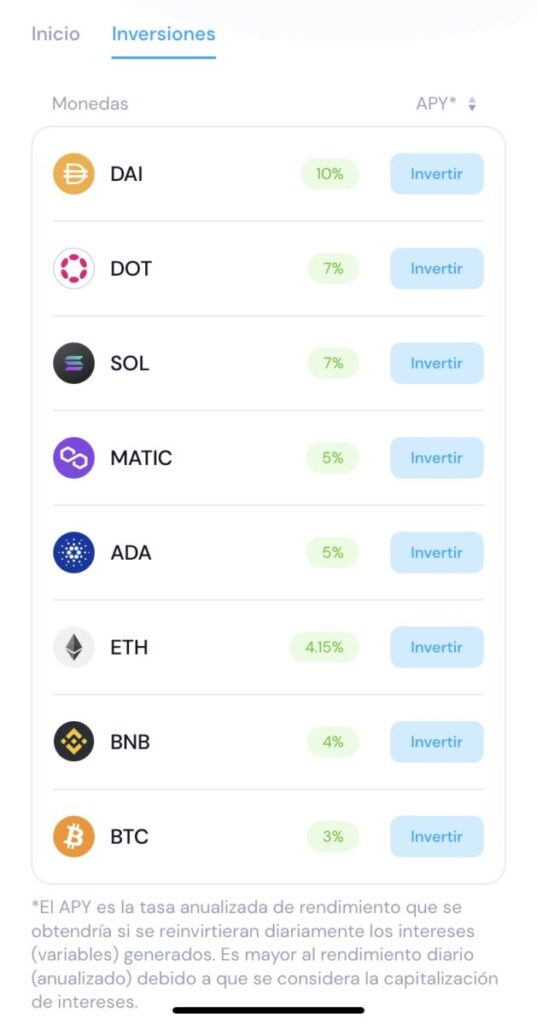
Task: Invest in DAI with Invertir button
Action: pos(437,174)
